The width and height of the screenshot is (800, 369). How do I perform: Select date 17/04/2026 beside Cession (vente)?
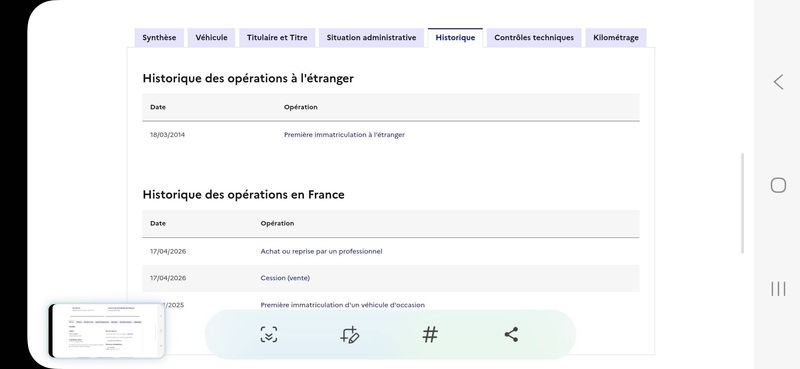click(168, 278)
